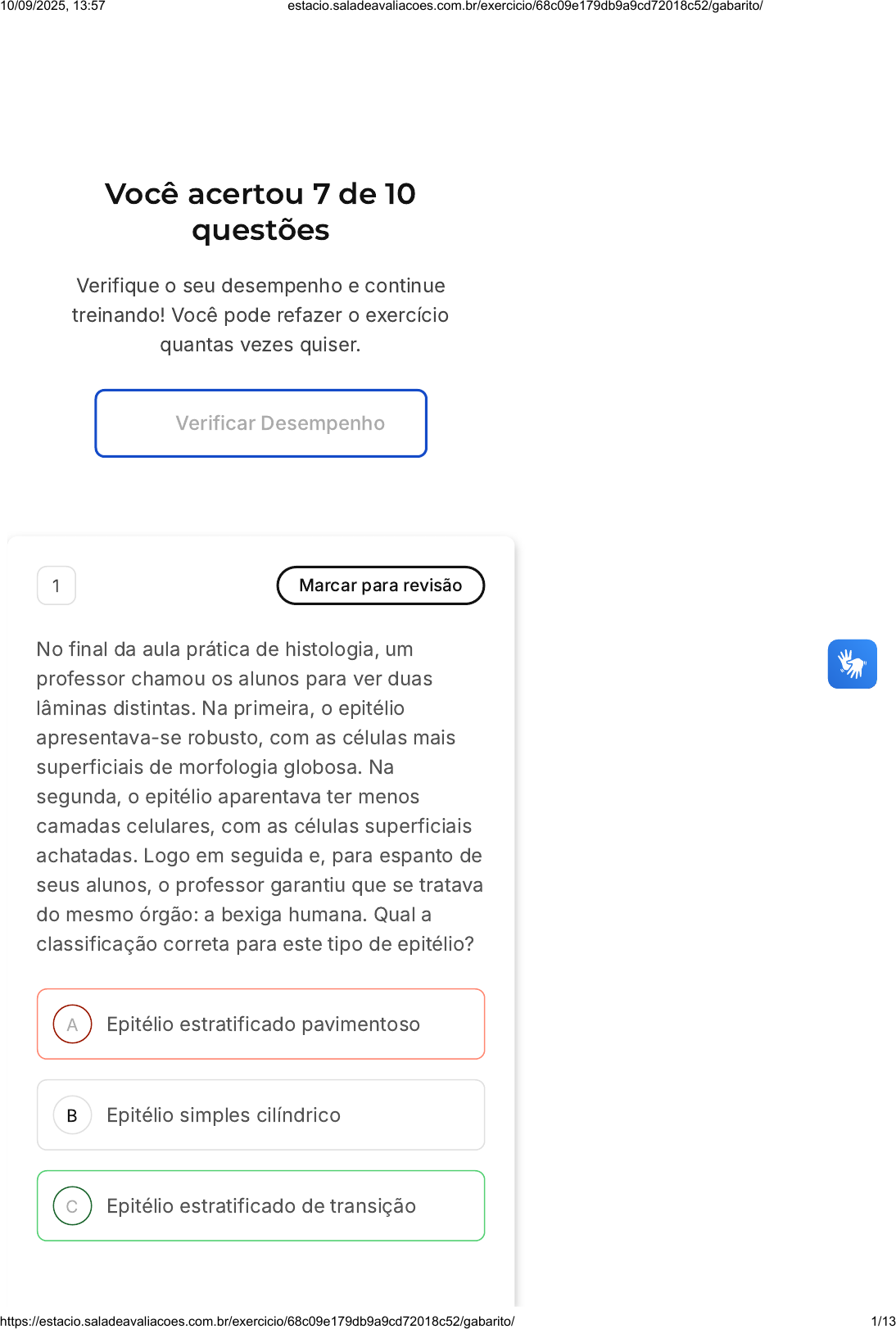Click the Verifique o seu desempenho paragraph
The image size is (896, 1329).
pos(260,315)
